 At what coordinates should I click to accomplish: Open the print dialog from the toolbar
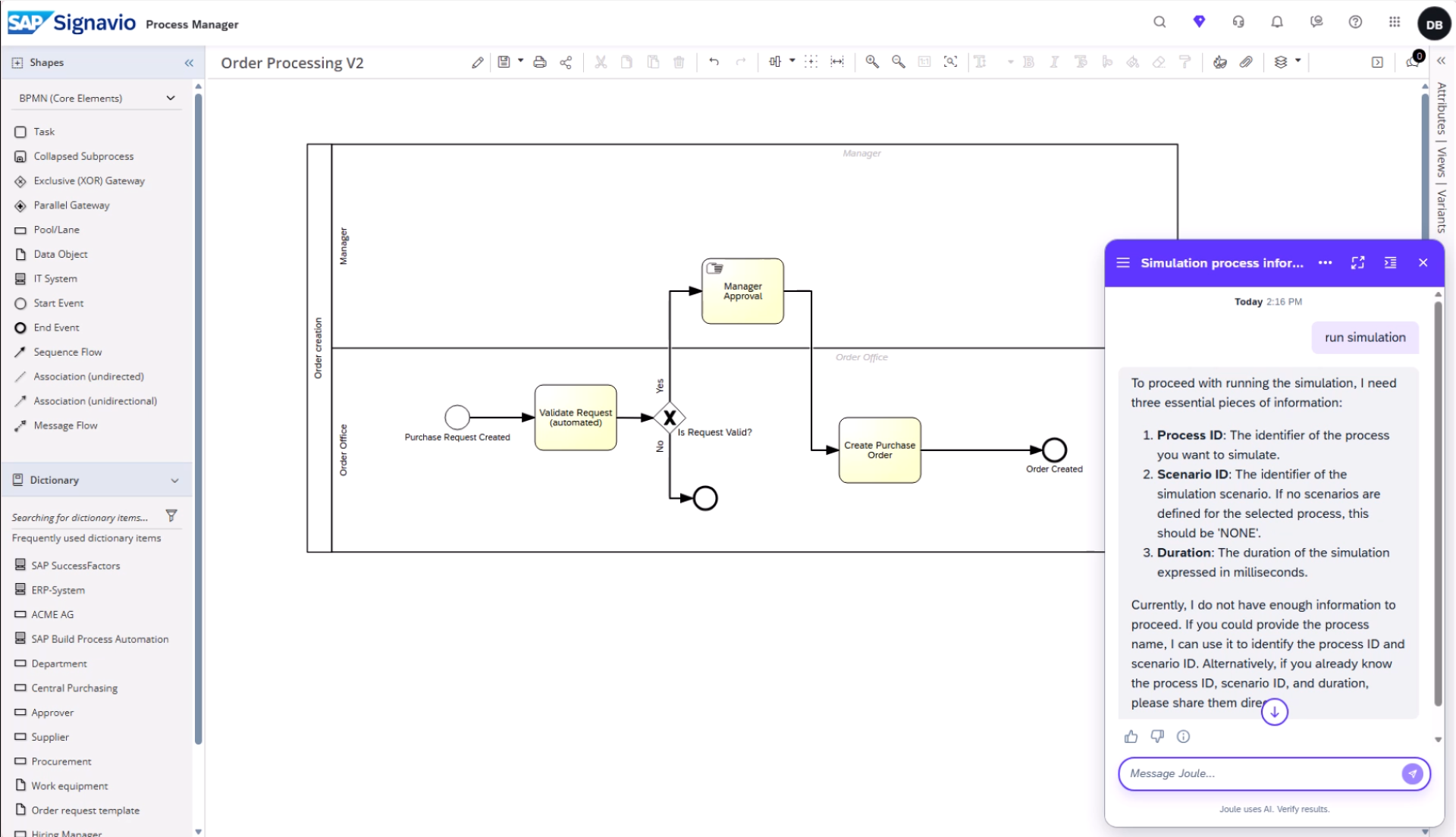pos(539,62)
